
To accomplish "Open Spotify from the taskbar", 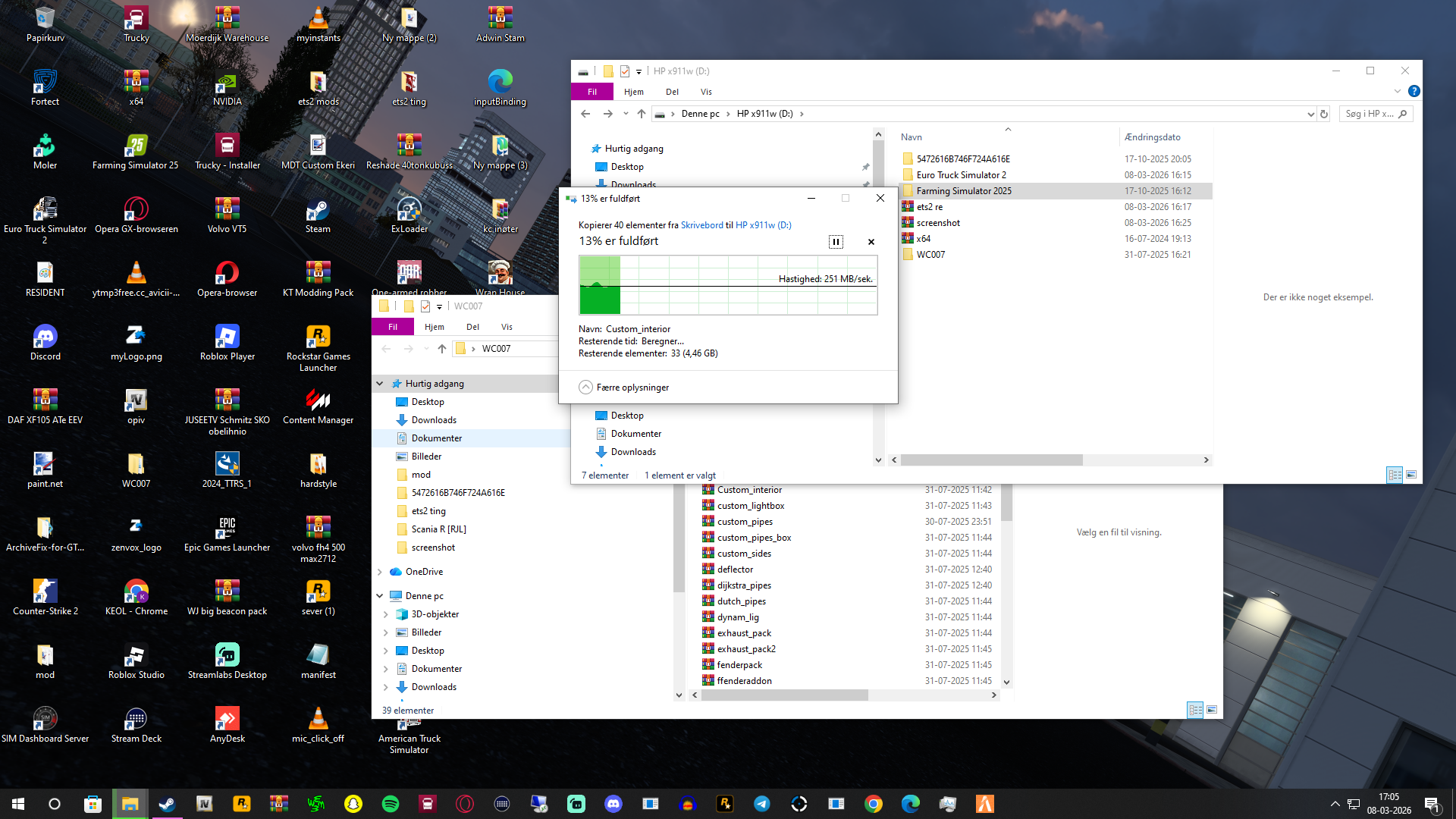I will pos(391,804).
